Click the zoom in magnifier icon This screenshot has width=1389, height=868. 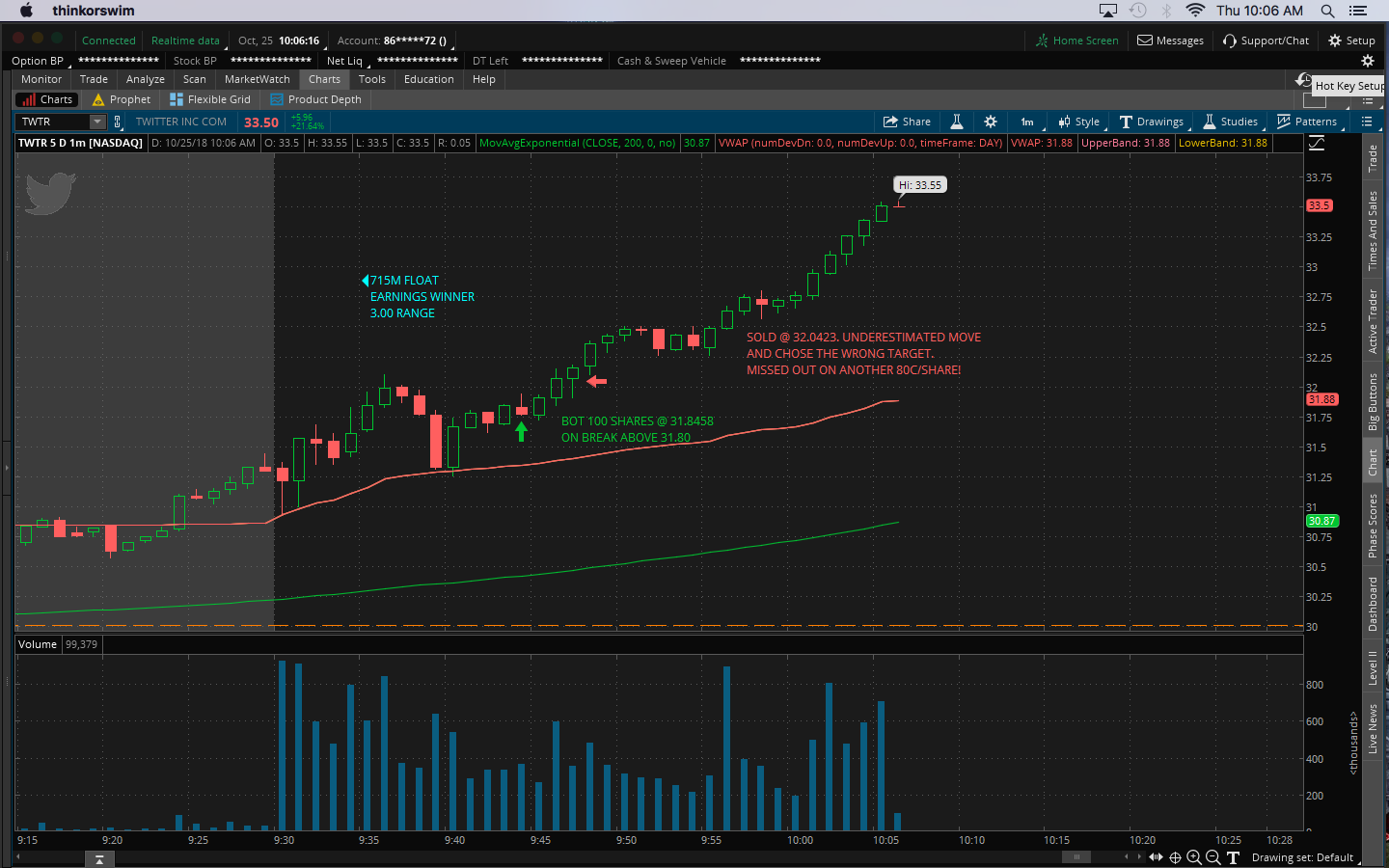[x=1194, y=857]
